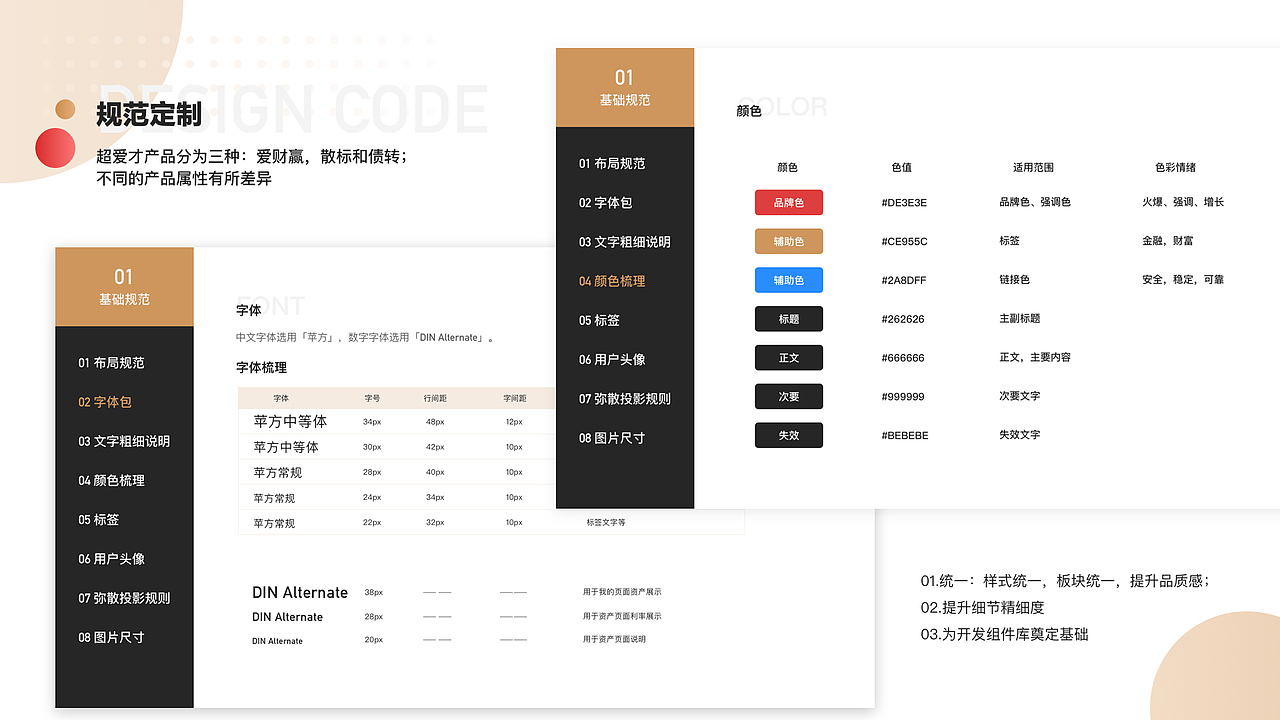Select highlighted 04 颜色梳理 in the color panel sidebar
The width and height of the screenshot is (1280, 720).
[611, 281]
